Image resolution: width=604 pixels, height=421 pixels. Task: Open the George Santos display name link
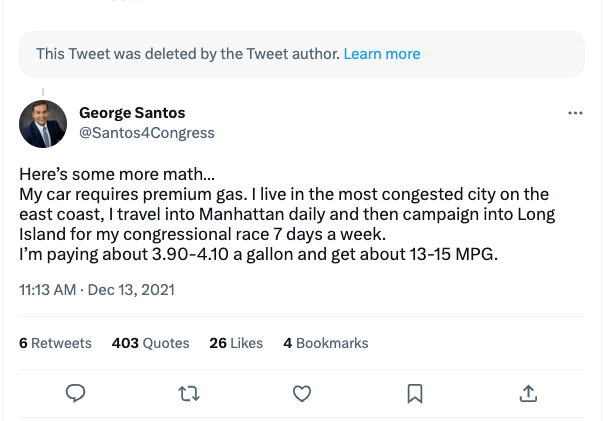(x=132, y=113)
